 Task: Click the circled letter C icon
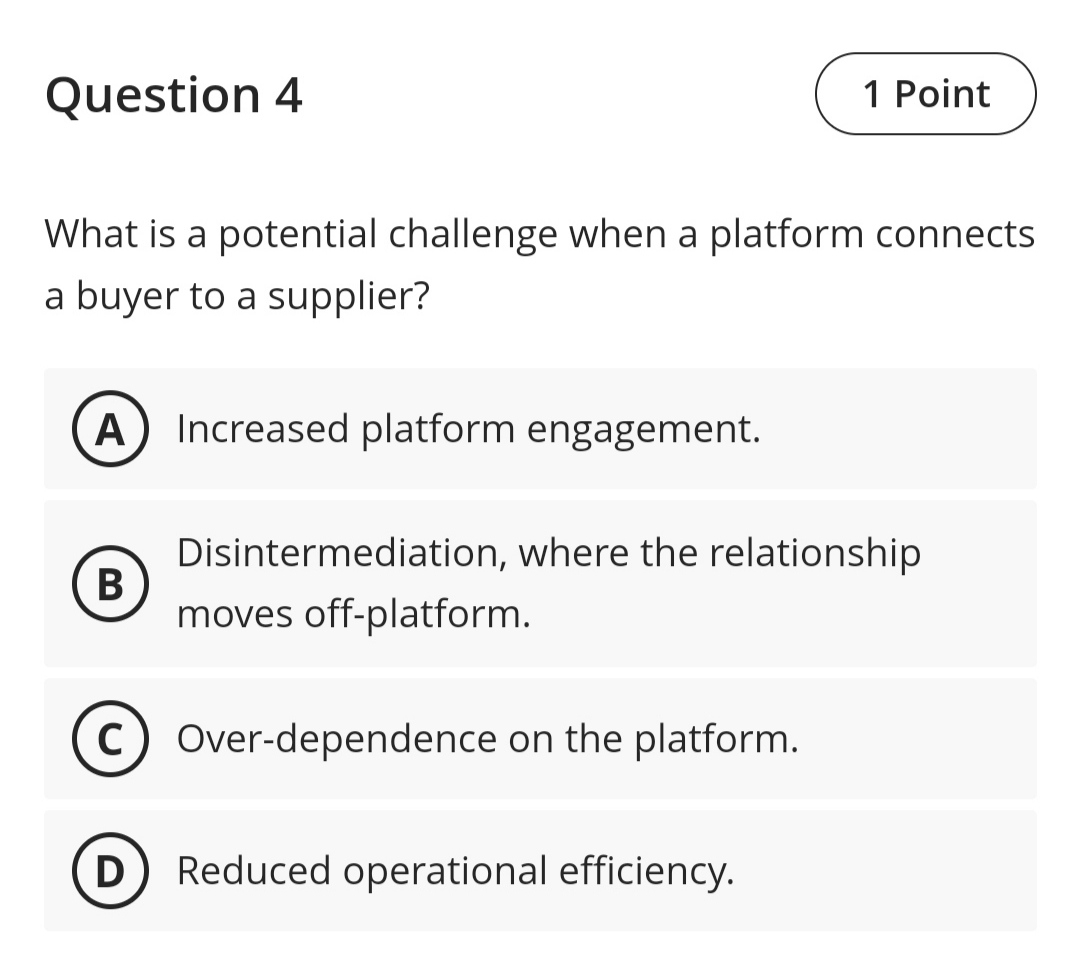pos(110,738)
